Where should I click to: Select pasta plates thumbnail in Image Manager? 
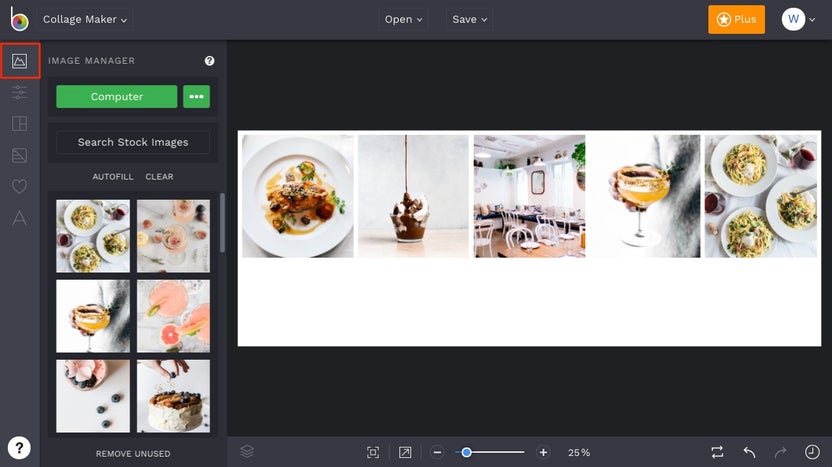click(93, 236)
